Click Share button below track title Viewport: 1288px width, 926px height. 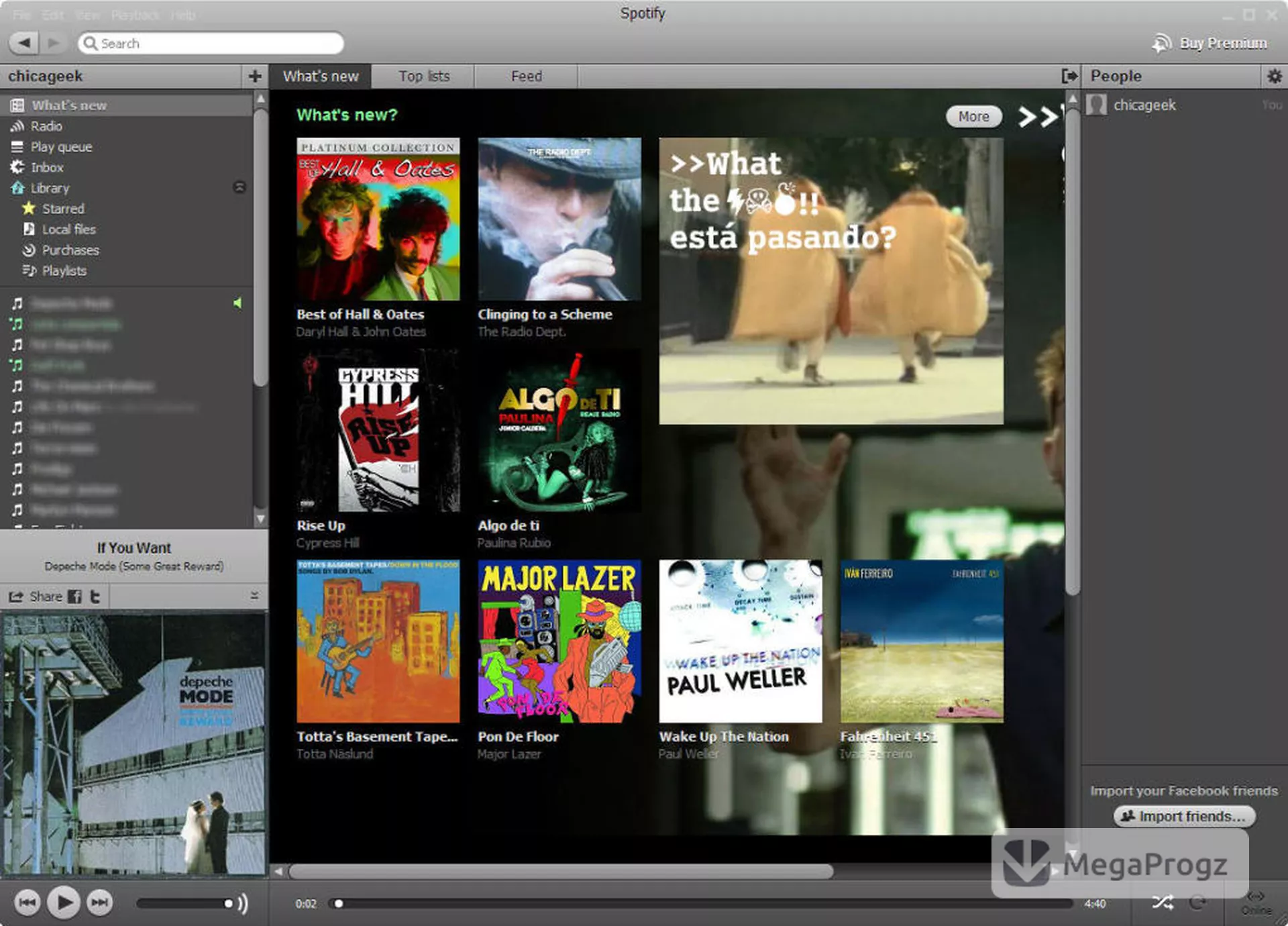(36, 597)
